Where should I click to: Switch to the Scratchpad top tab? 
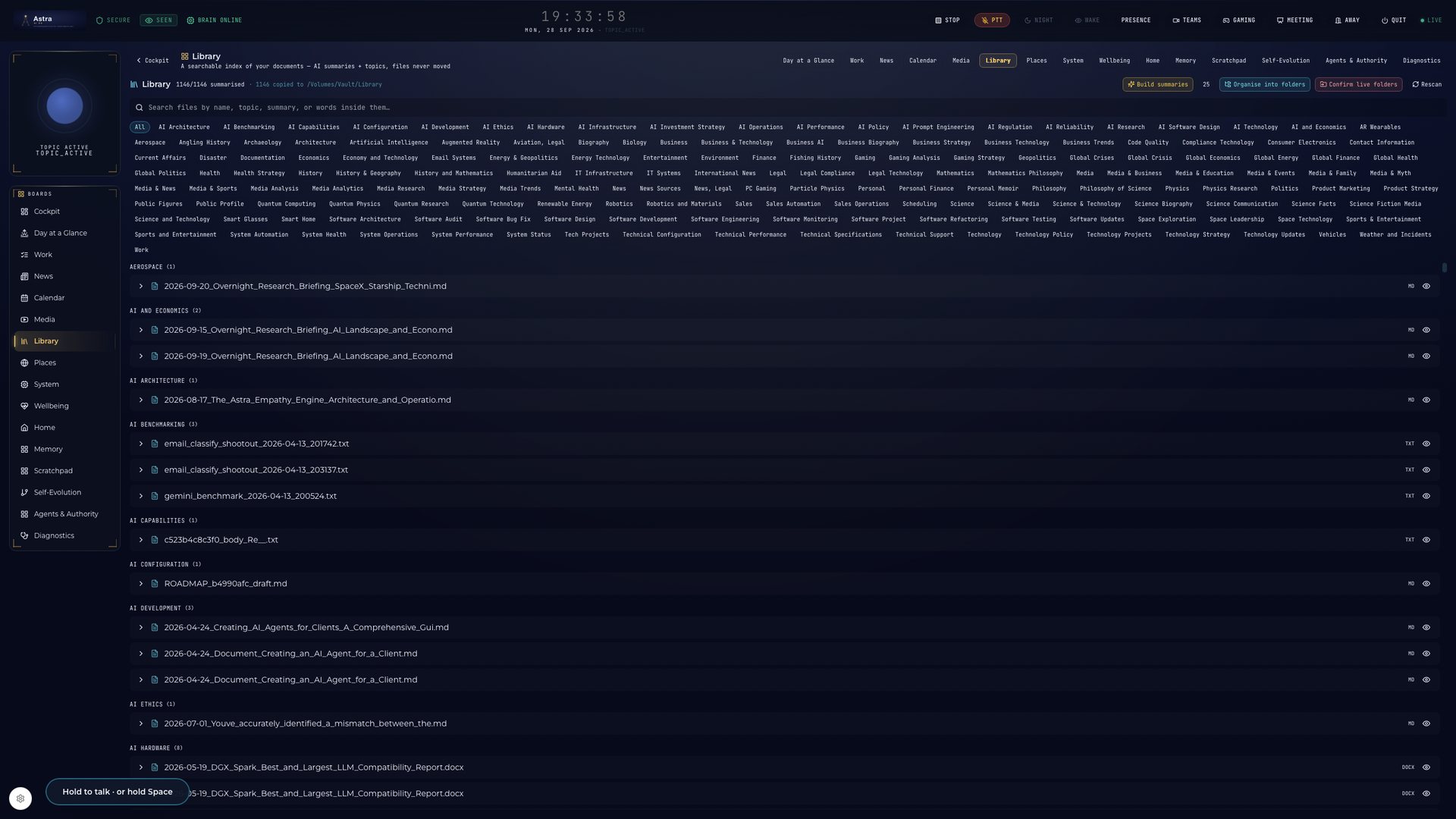pyautogui.click(x=1228, y=61)
